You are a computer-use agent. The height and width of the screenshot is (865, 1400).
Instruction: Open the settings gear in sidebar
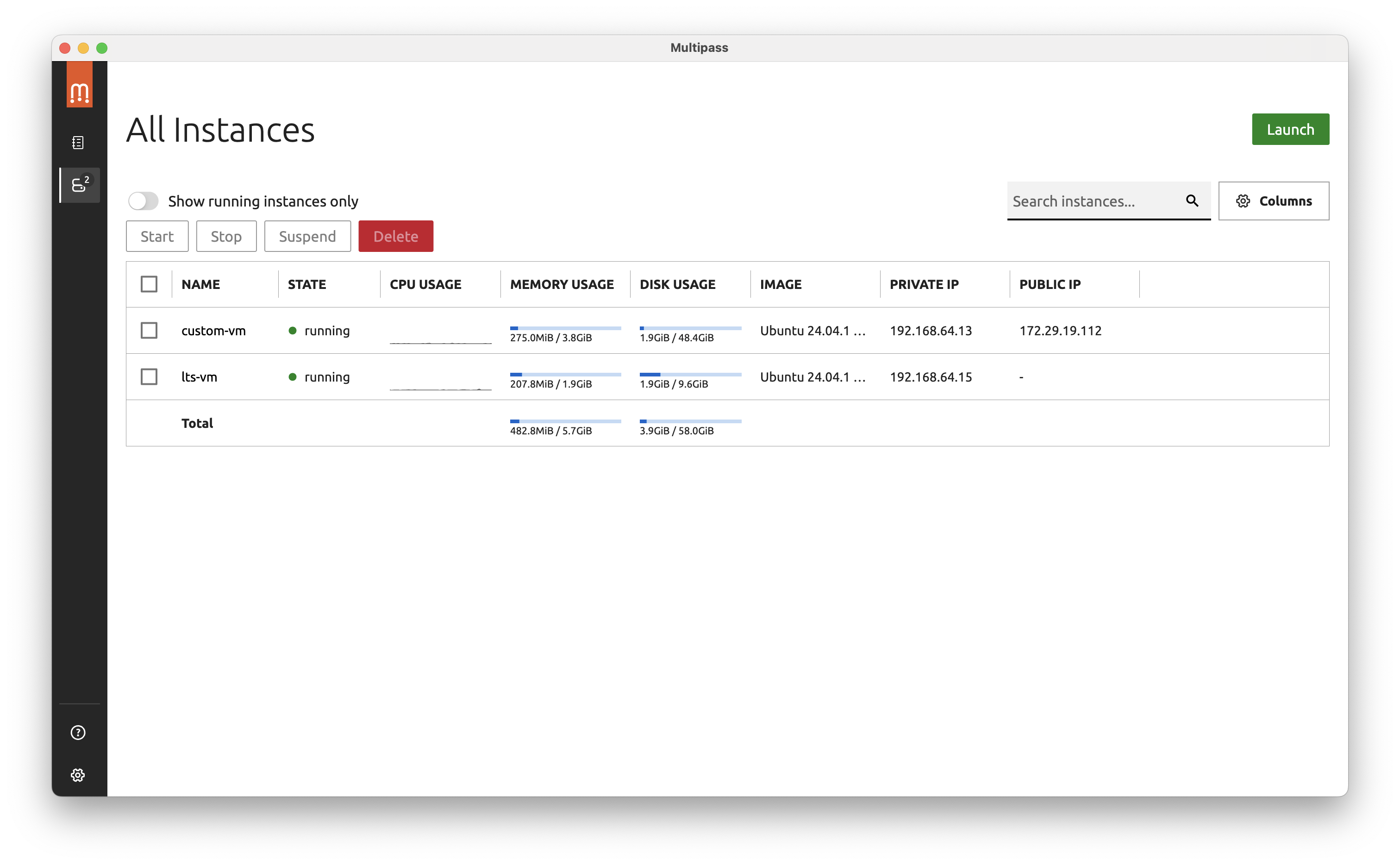pos(78,775)
